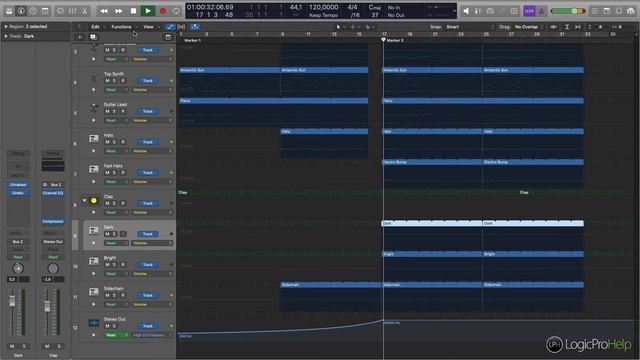Toggle Show Automation button
Viewport: 640px width, 360px height.
(x=169, y=27)
